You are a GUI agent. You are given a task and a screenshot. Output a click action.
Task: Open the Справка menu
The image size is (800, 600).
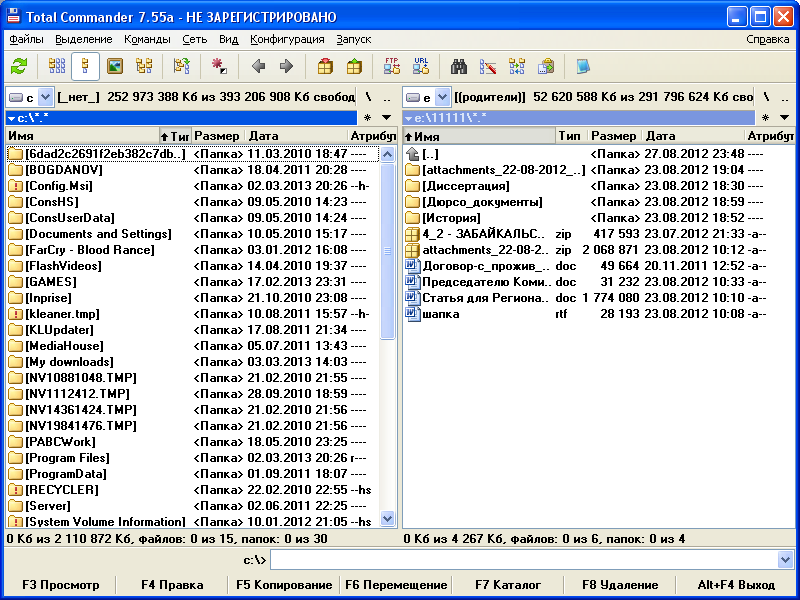pyautogui.click(x=768, y=39)
